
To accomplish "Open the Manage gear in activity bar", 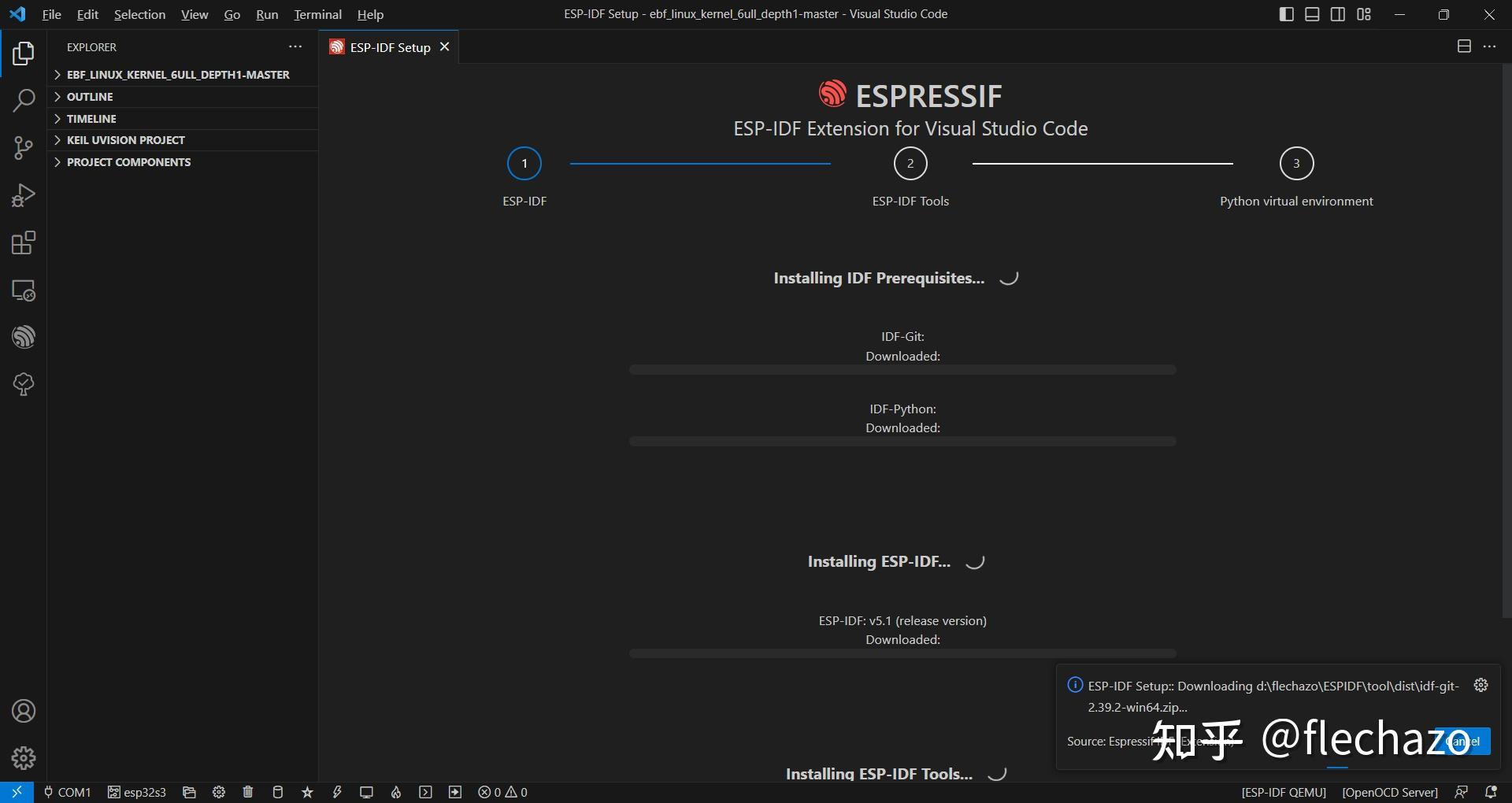I will pyautogui.click(x=24, y=758).
